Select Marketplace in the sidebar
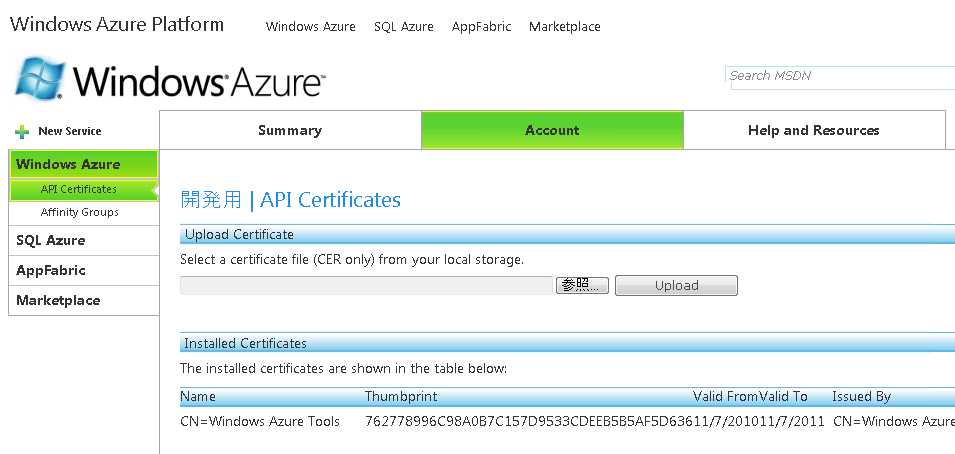This screenshot has width=955, height=454. coord(83,300)
